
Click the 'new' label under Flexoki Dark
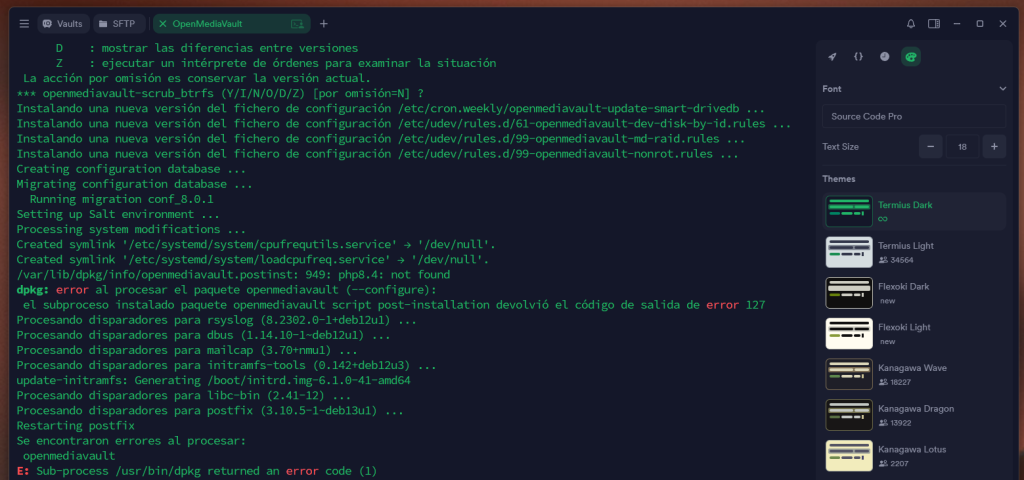(x=887, y=301)
